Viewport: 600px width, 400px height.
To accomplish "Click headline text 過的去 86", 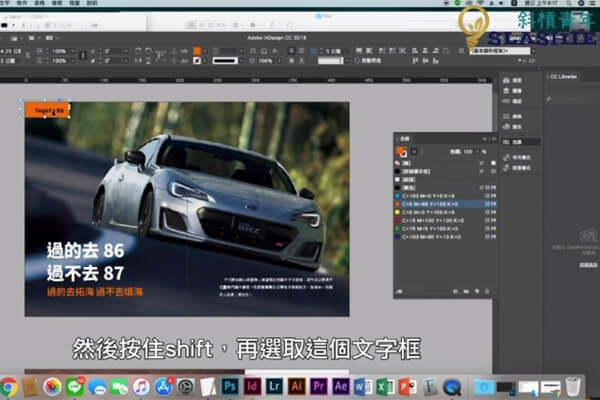I will 85,251.
